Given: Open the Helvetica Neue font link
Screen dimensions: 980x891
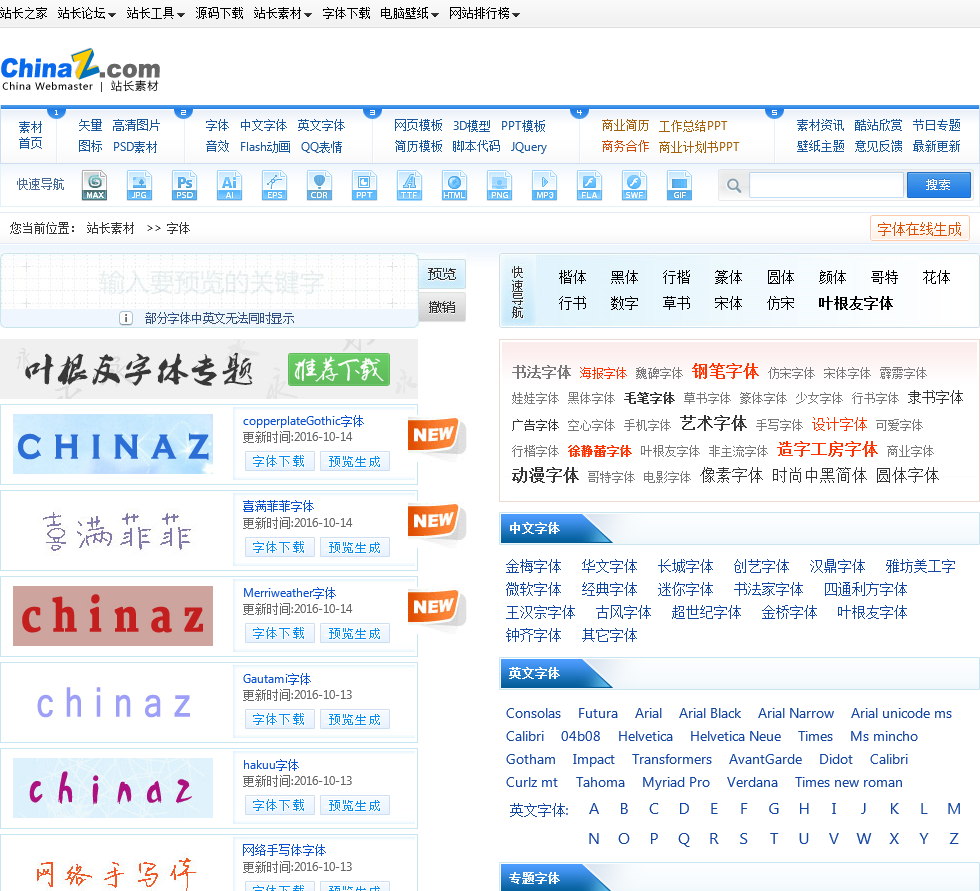Looking at the screenshot, I should 736,737.
